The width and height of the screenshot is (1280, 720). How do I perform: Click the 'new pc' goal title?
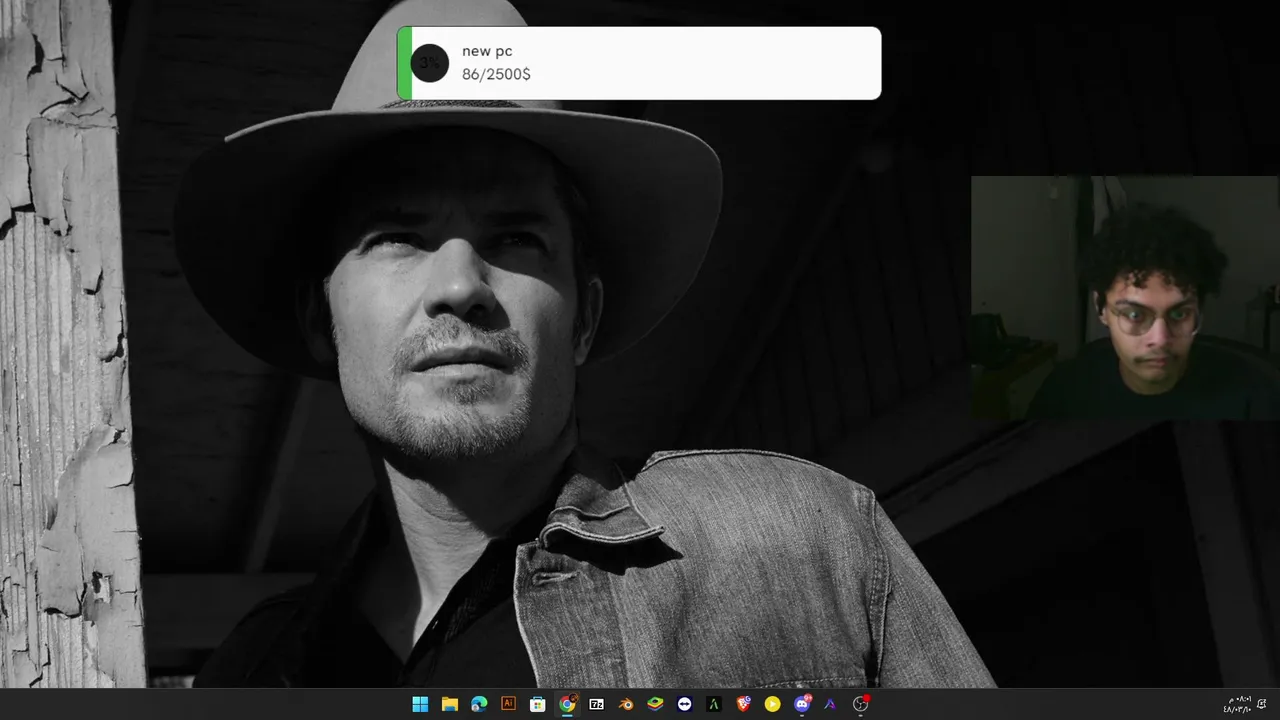[487, 51]
